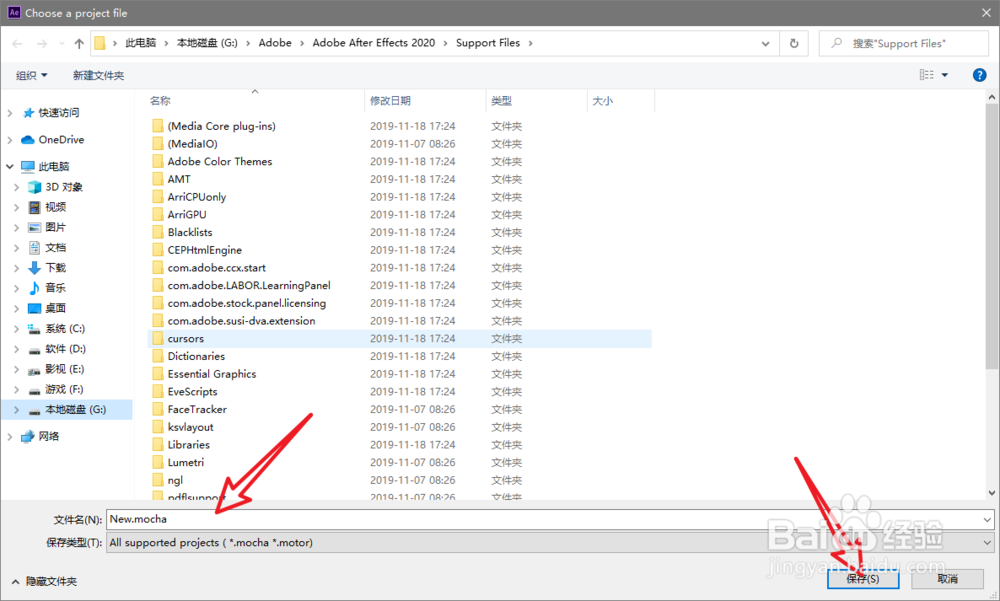Click the 取消 button
This screenshot has height=601, width=1000.
click(x=948, y=579)
